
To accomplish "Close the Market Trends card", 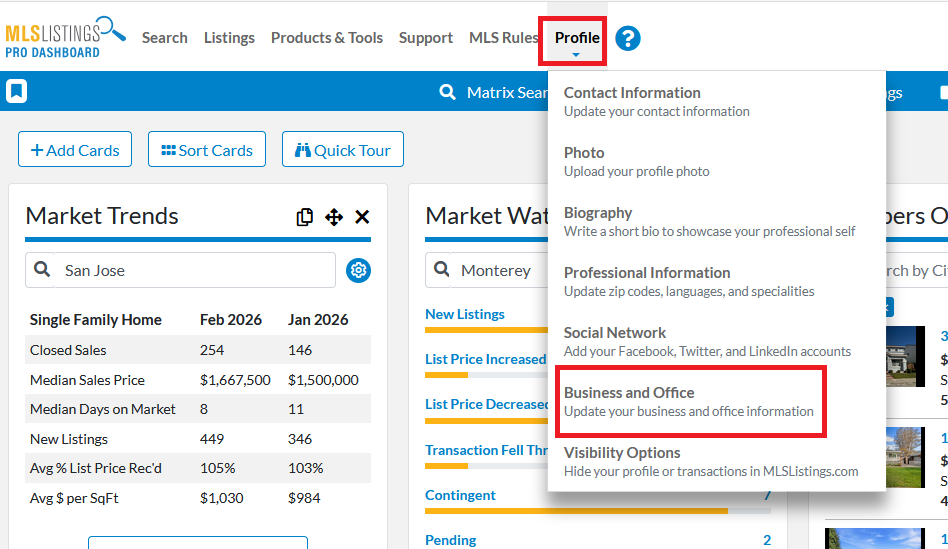I will pyautogui.click(x=362, y=216).
